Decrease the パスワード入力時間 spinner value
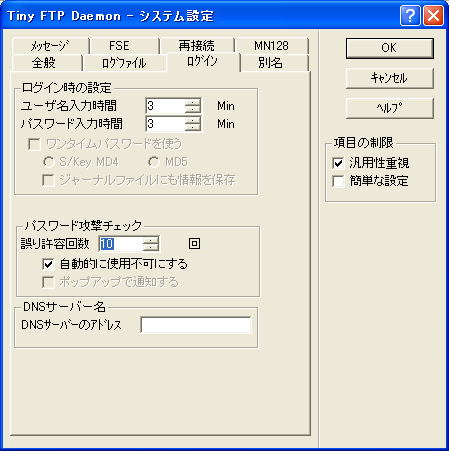The width and height of the screenshot is (449, 451). click(193, 128)
